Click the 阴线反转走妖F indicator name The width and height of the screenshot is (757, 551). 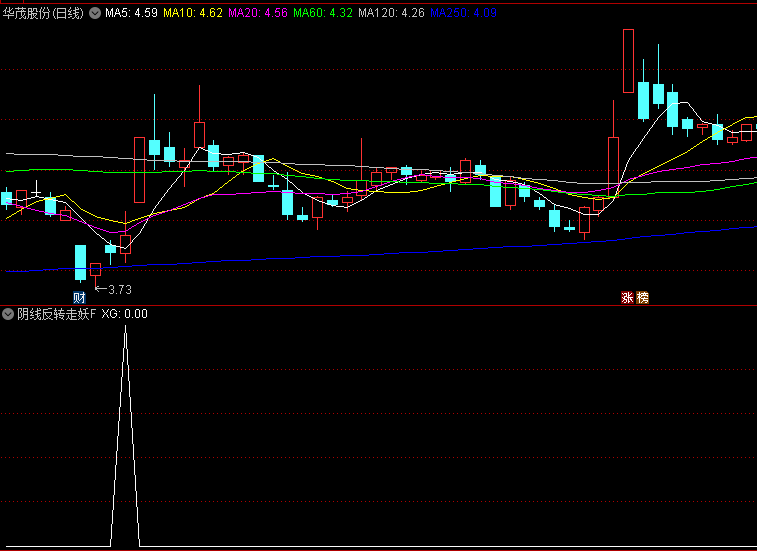click(57, 314)
